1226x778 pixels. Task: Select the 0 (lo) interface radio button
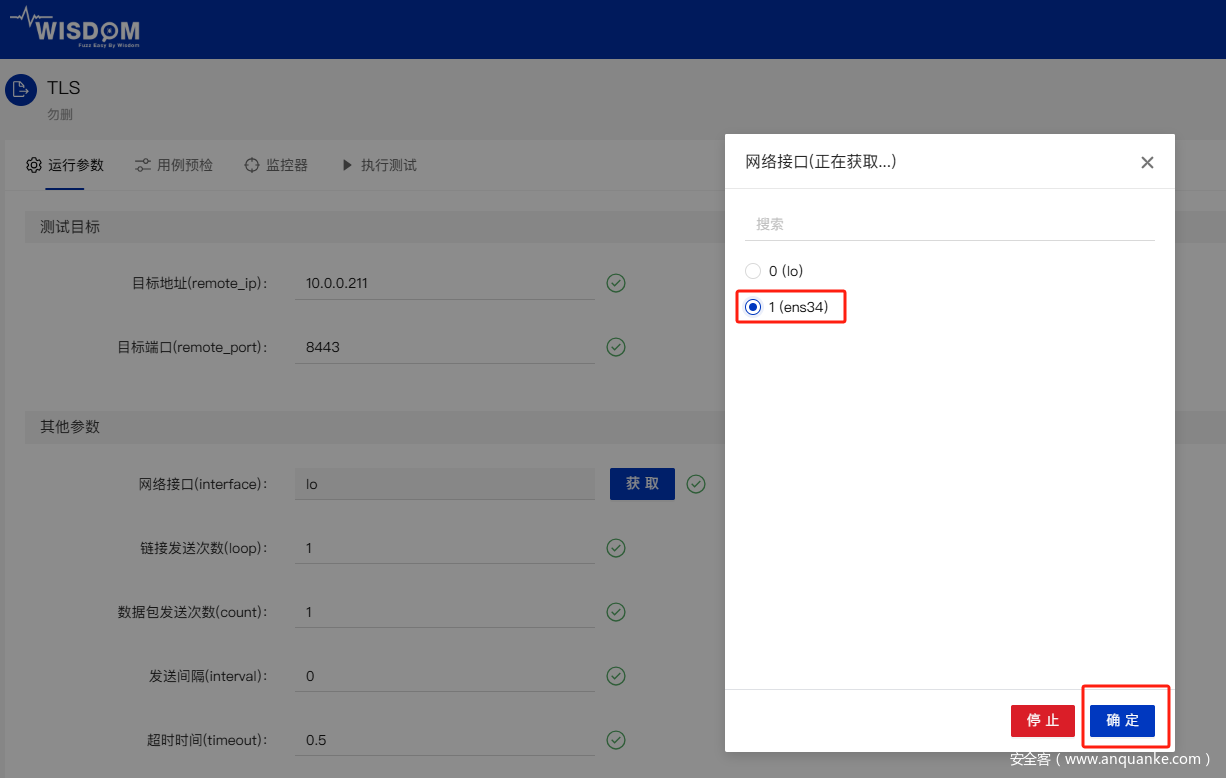pyautogui.click(x=753, y=271)
